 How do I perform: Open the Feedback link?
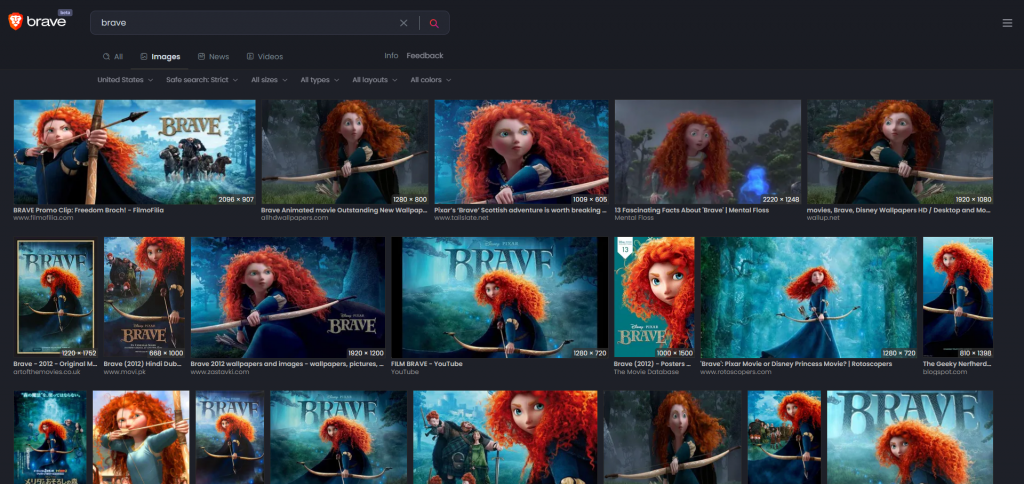(424, 56)
